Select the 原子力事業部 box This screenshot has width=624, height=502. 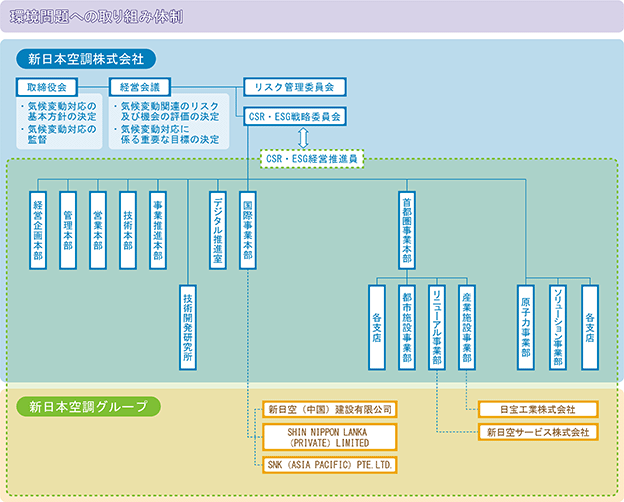coord(526,327)
